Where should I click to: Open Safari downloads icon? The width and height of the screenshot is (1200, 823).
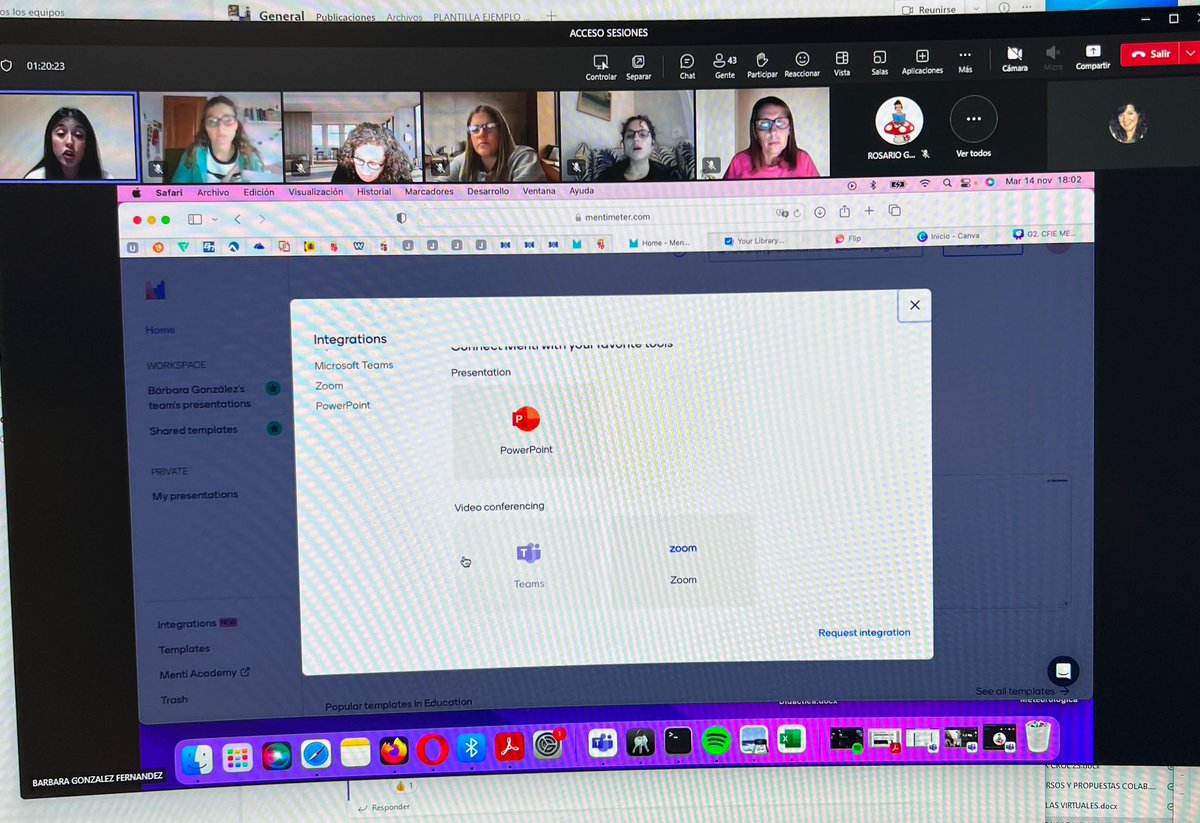(x=819, y=212)
